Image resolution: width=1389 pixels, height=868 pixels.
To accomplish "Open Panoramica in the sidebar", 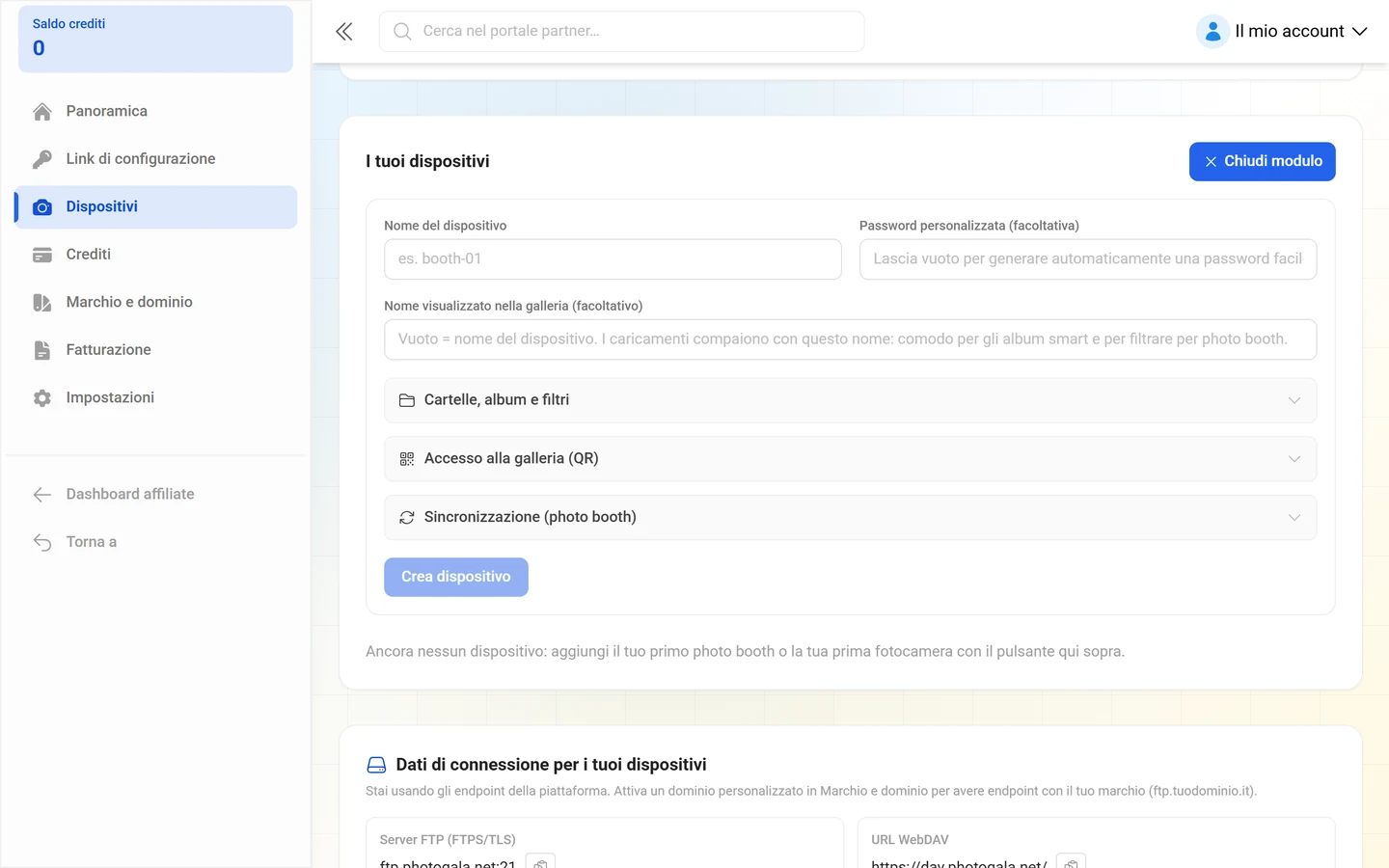I will click(155, 112).
